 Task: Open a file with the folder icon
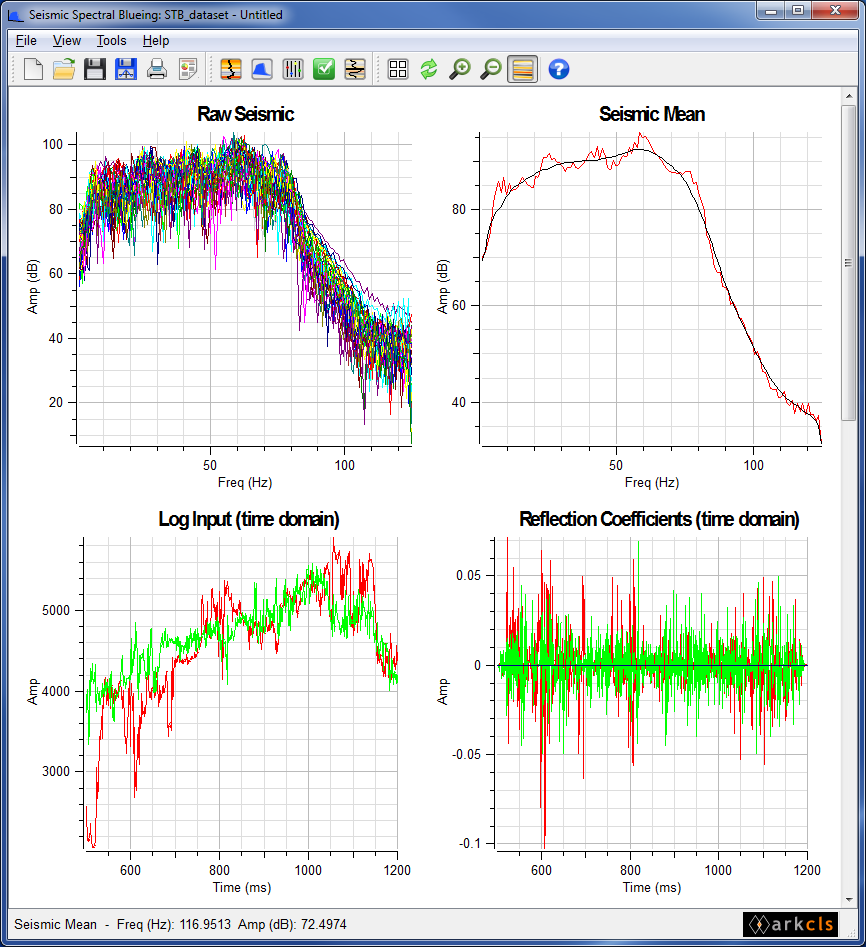(x=64, y=69)
